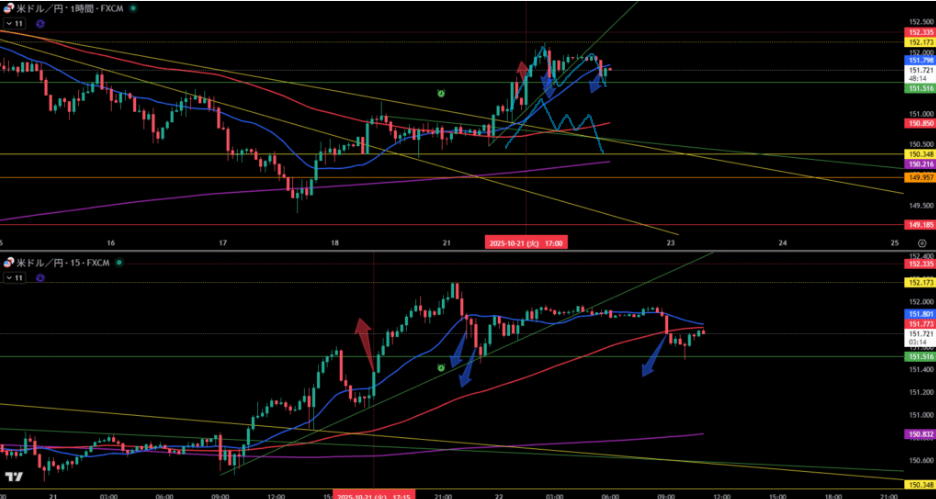
Task: Select the rightmost blue down arrow on the 15-minute chart
Action: pyautogui.click(x=652, y=360)
